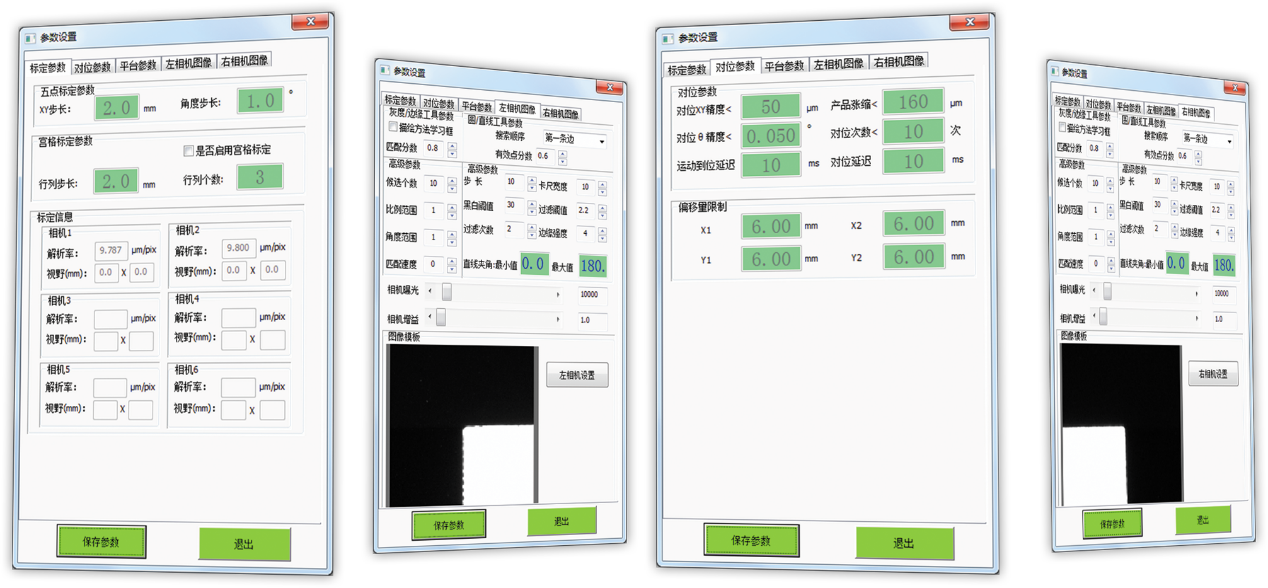1268x588 pixels.
Task: Click 相机1 解析率 field showing 9.787
Action: 112,251
